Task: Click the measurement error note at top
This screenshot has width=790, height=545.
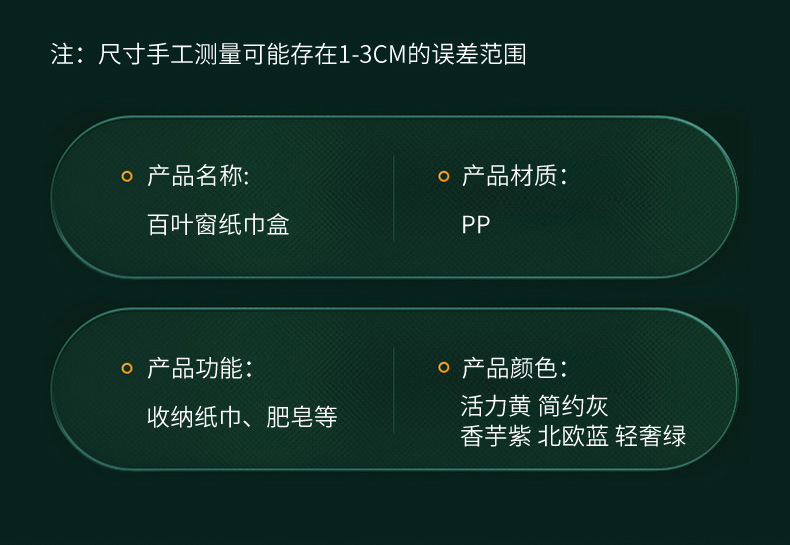Action: 288,54
